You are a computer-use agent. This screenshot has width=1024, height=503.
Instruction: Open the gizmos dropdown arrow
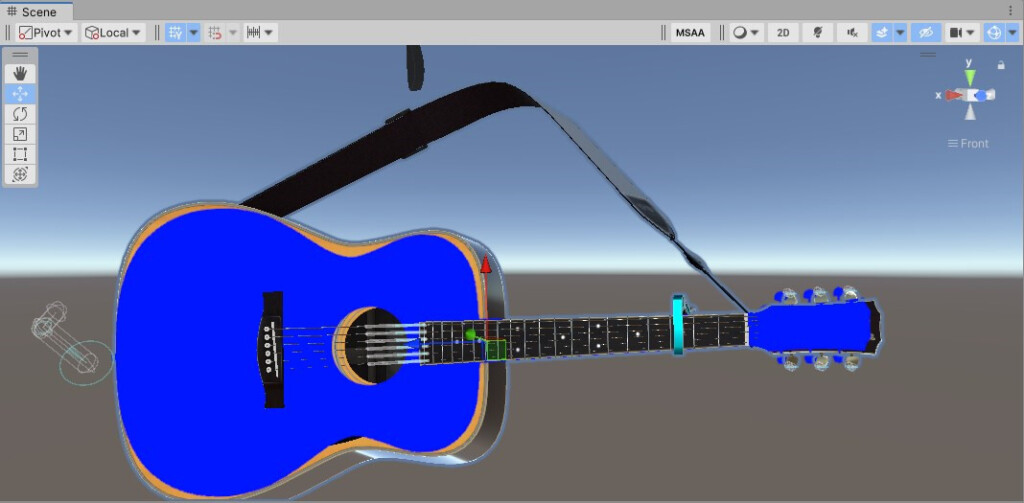(x=1012, y=33)
